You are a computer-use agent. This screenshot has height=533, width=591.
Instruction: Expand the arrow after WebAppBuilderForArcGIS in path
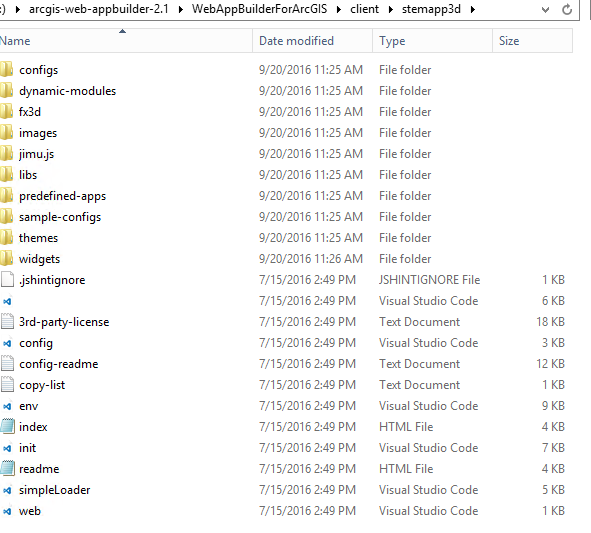[x=339, y=9]
